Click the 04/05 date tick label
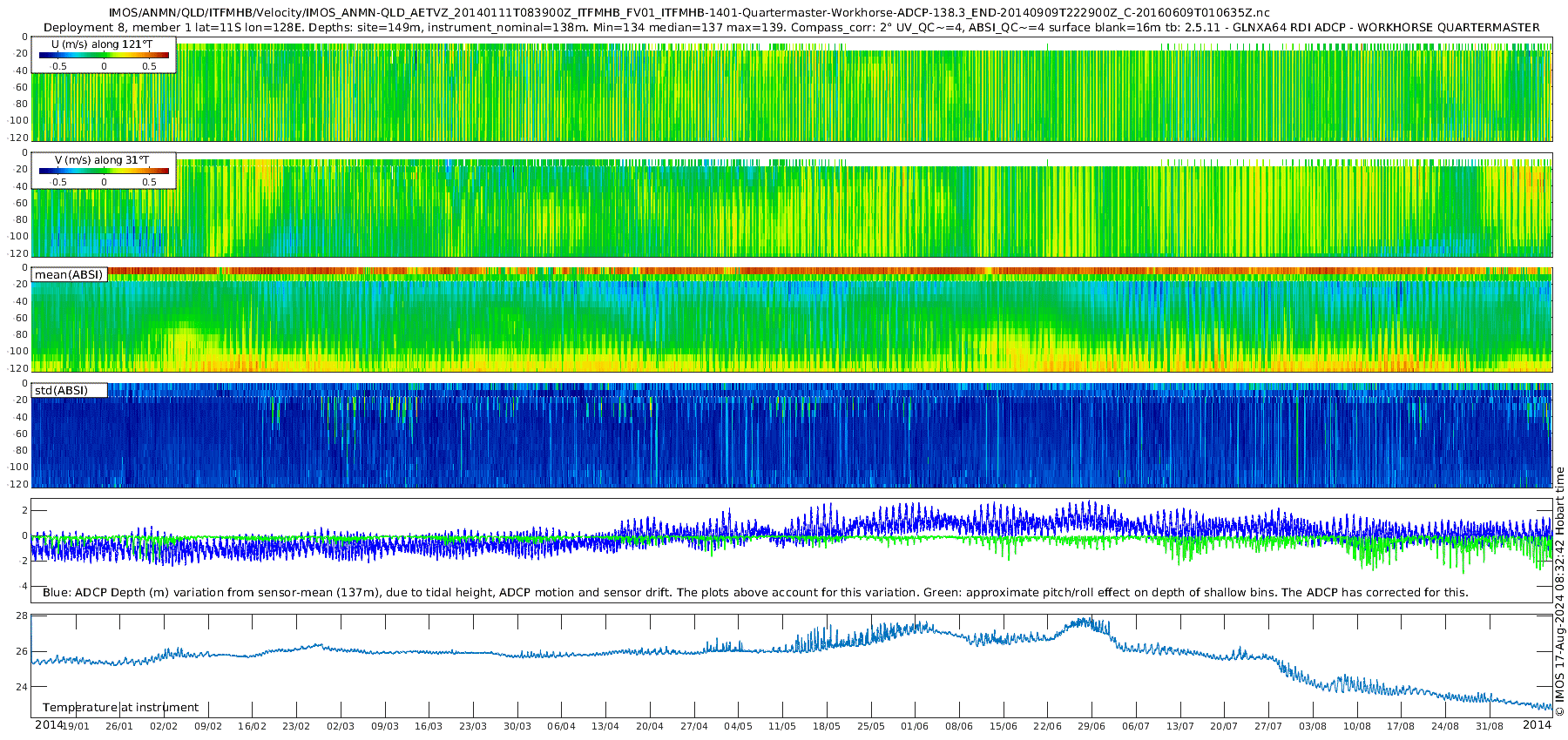This screenshot has width=1568, height=740. [738, 727]
